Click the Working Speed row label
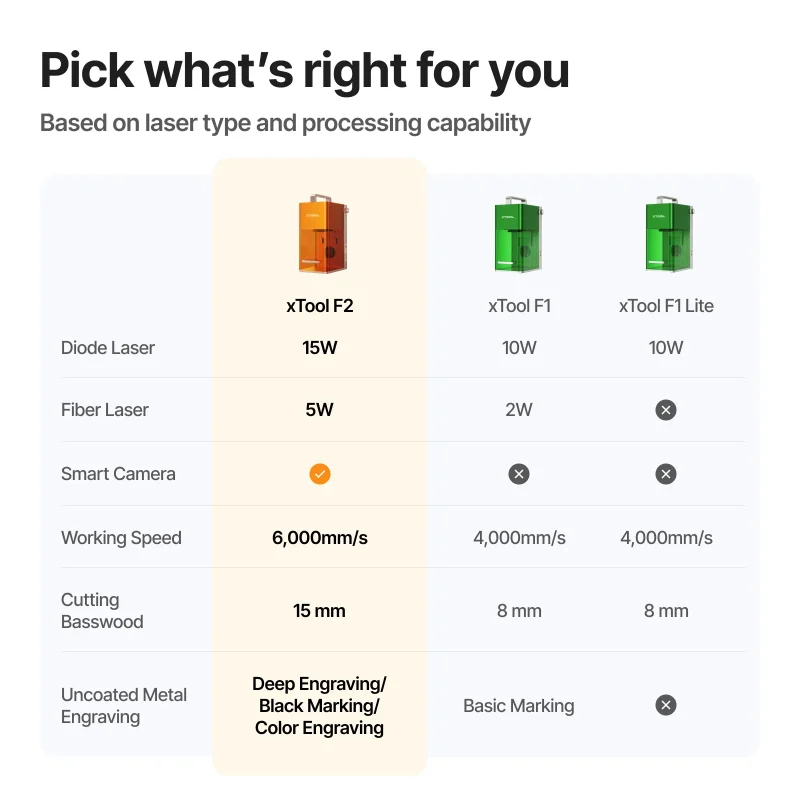Screen dimensions: 800x800 (x=121, y=538)
